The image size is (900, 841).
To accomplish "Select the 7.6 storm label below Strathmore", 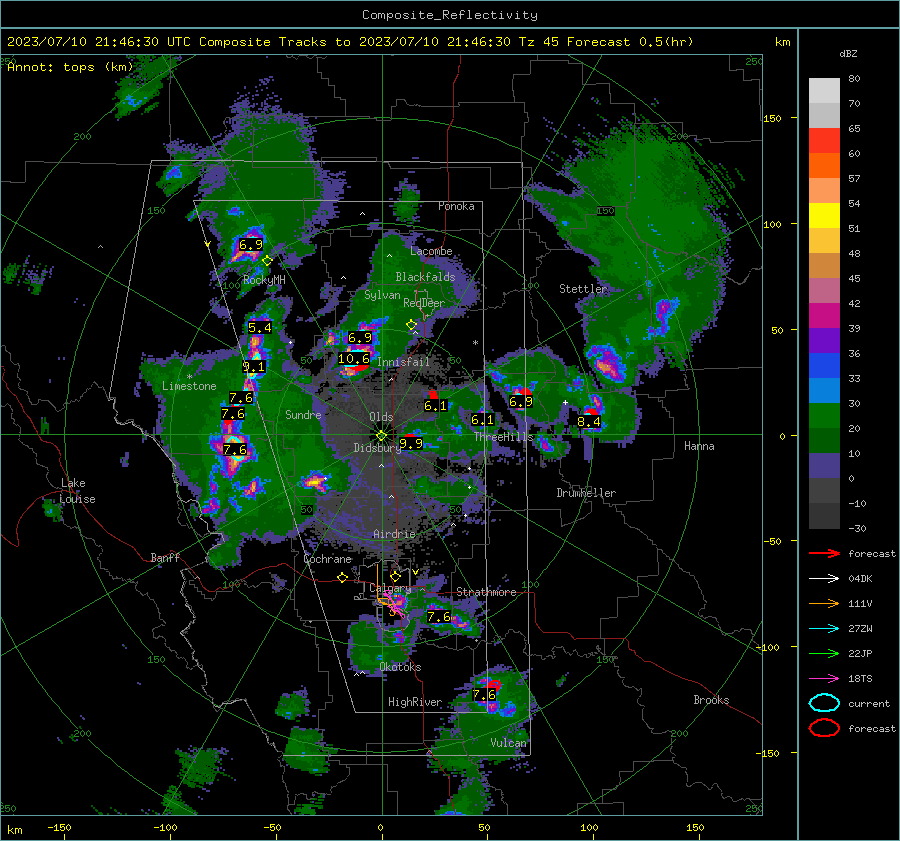I will point(439,617).
